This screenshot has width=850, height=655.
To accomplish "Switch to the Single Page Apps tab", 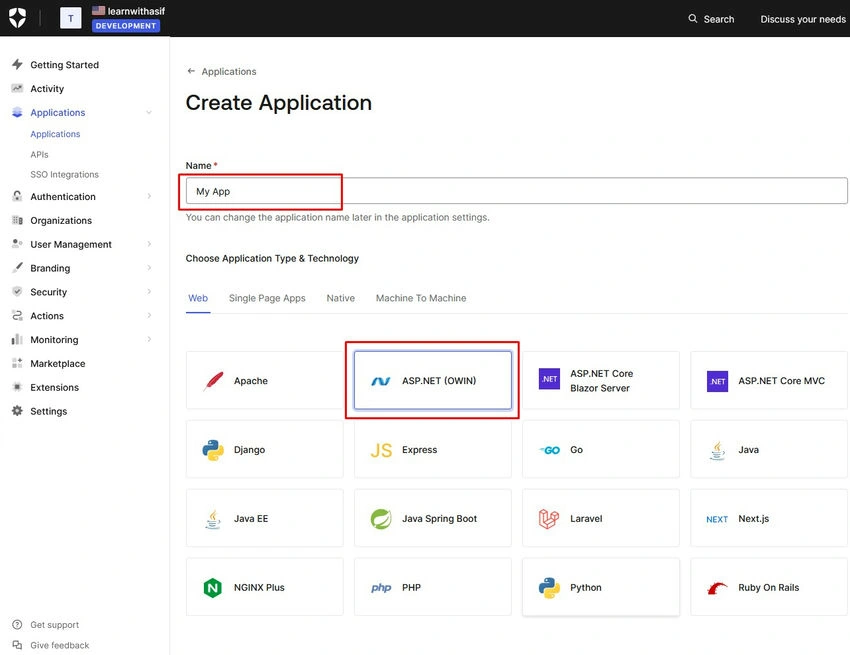I will pyautogui.click(x=267, y=298).
